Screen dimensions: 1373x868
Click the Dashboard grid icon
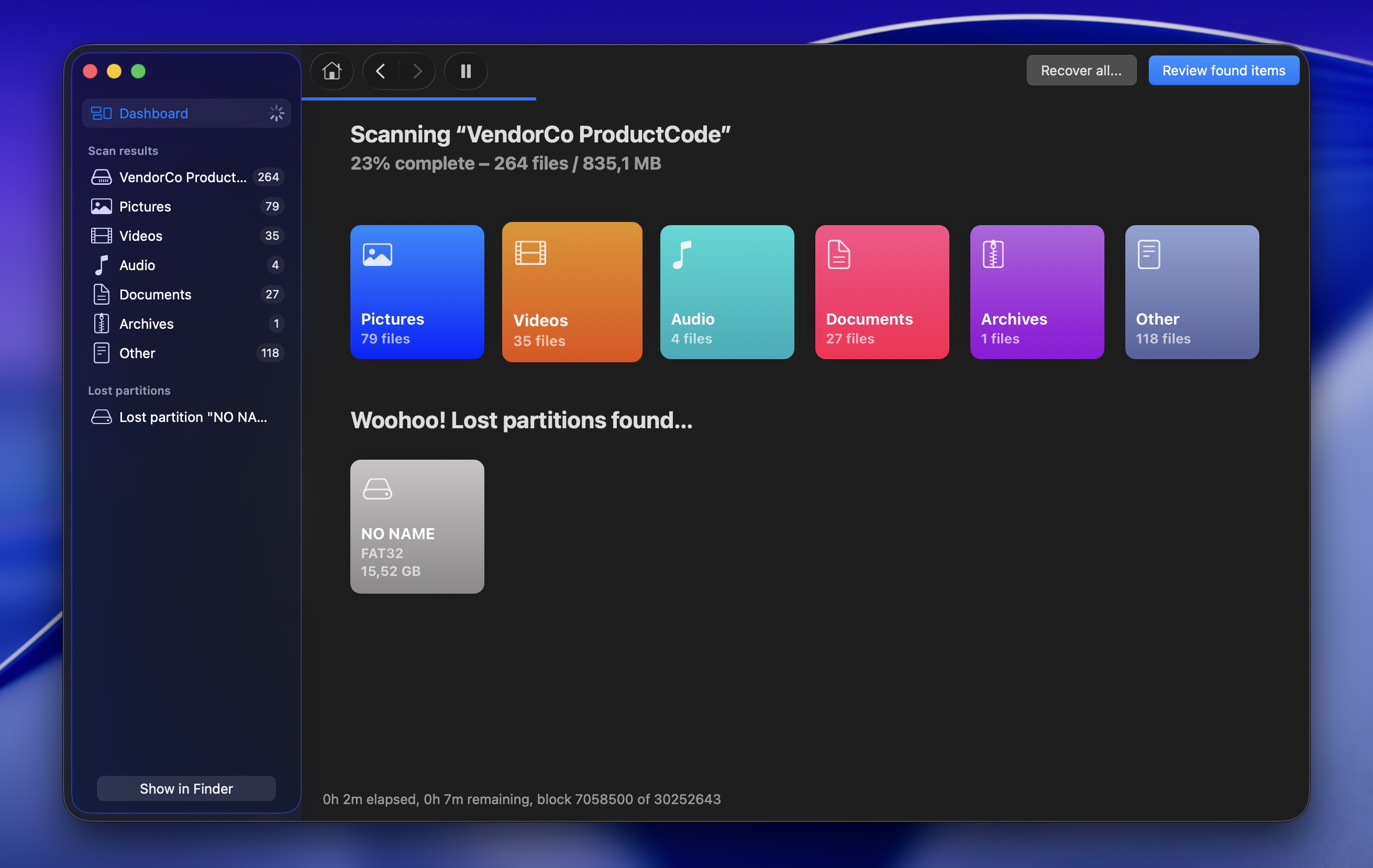click(x=102, y=113)
